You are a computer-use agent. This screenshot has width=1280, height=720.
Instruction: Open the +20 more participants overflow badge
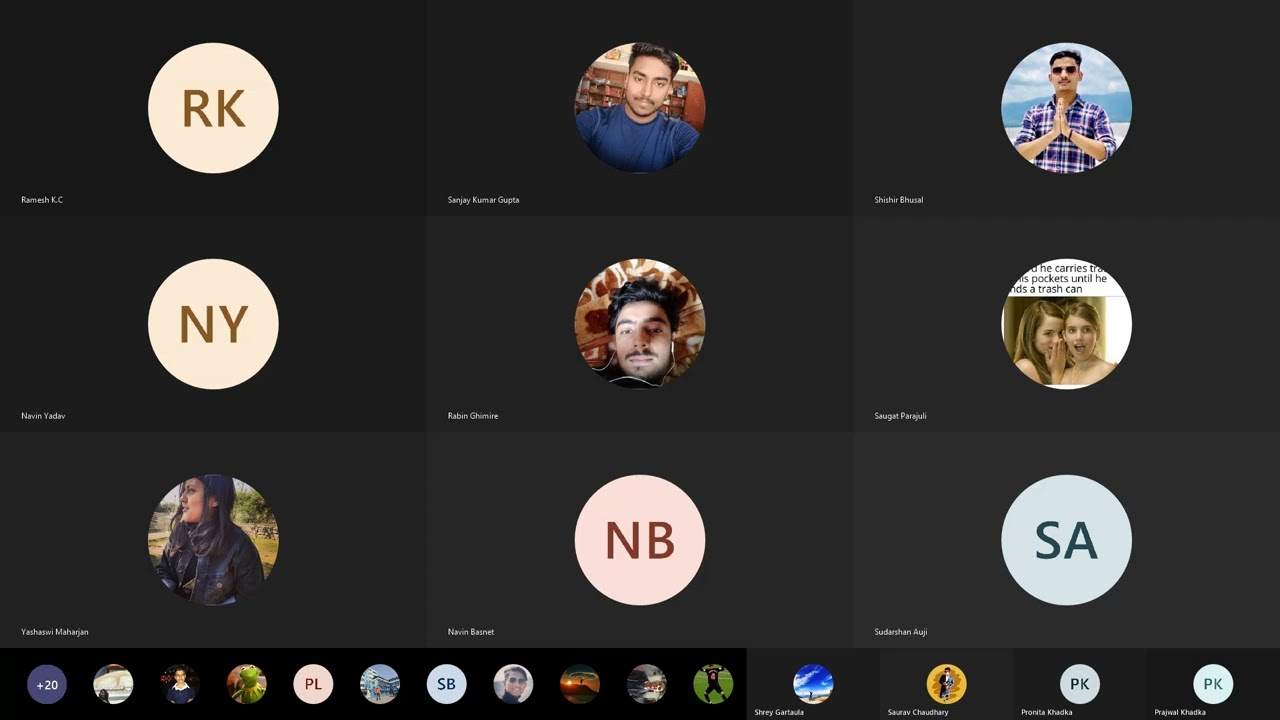(x=47, y=685)
